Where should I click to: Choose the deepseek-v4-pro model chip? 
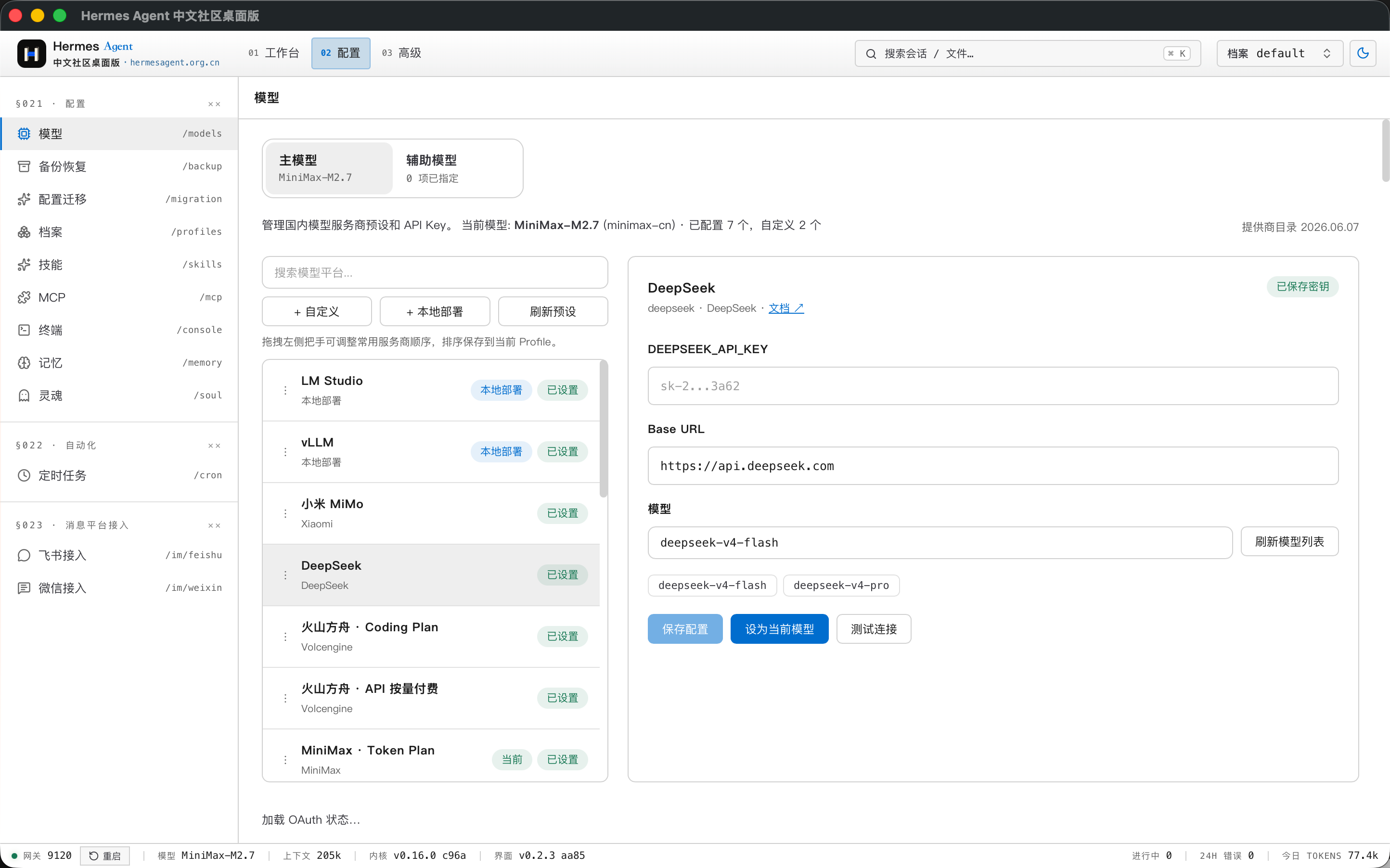point(841,586)
